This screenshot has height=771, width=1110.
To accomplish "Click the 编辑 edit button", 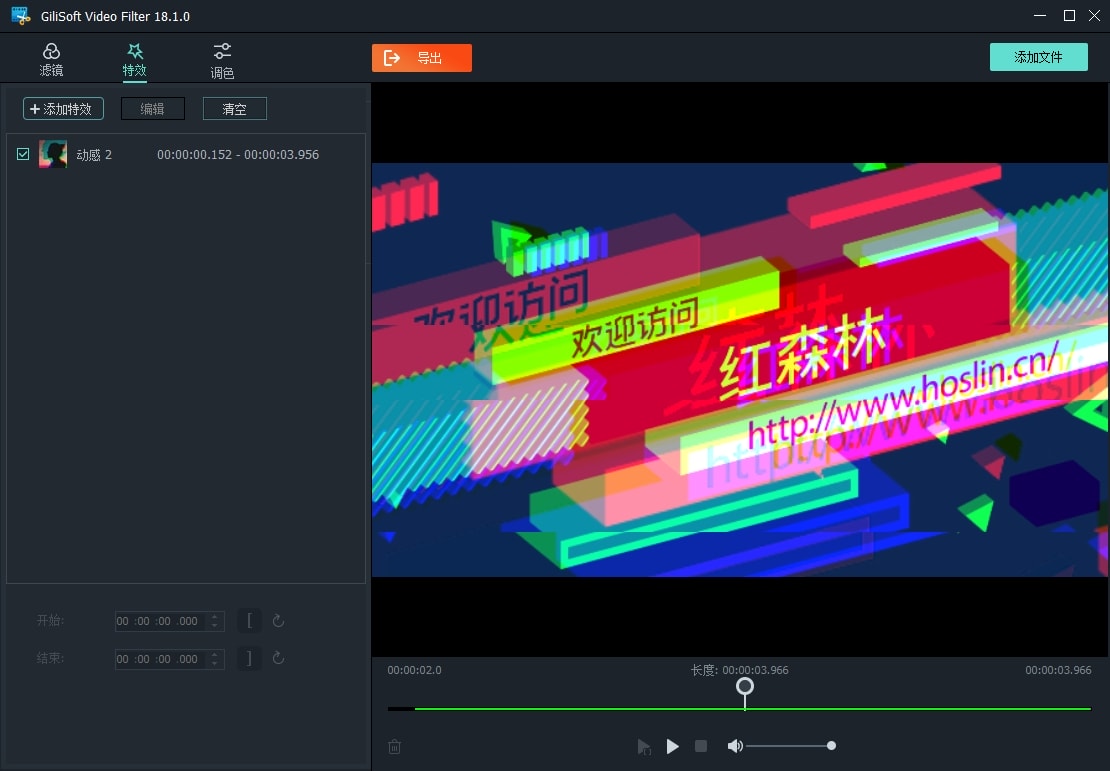I will (153, 108).
